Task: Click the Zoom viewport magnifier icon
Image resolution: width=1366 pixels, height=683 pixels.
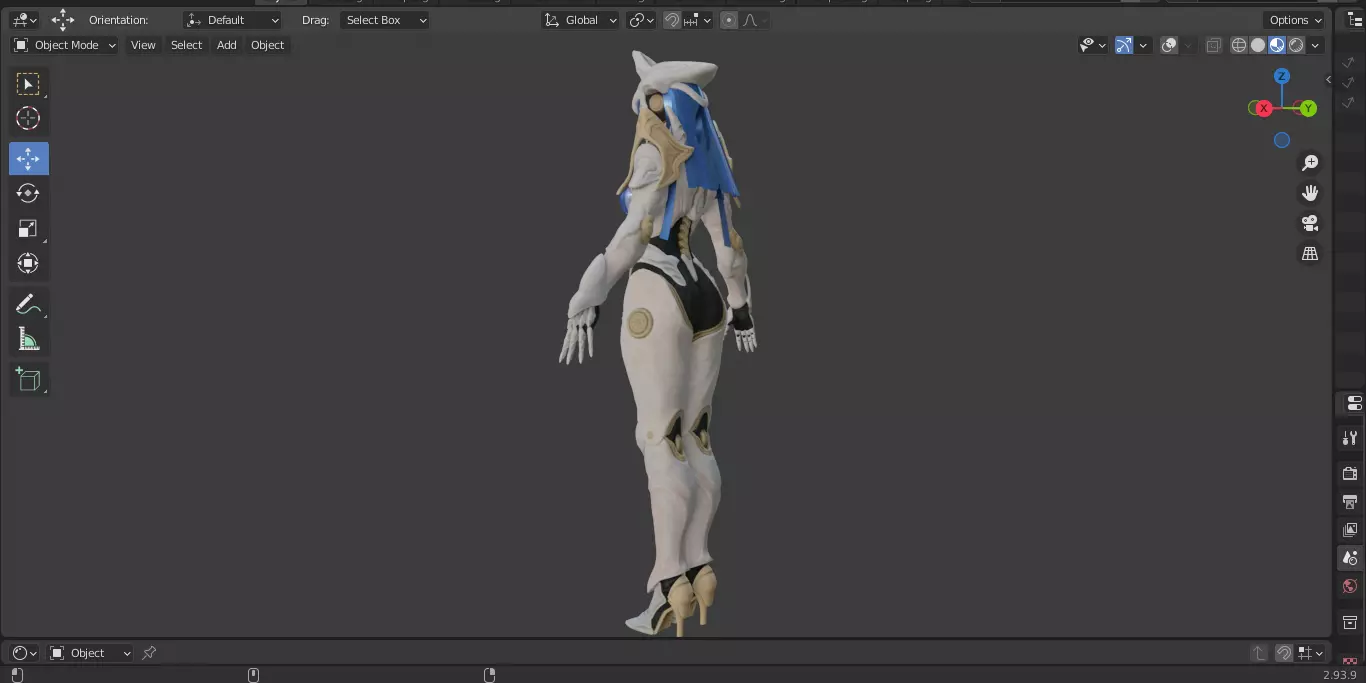Action: [x=1310, y=163]
